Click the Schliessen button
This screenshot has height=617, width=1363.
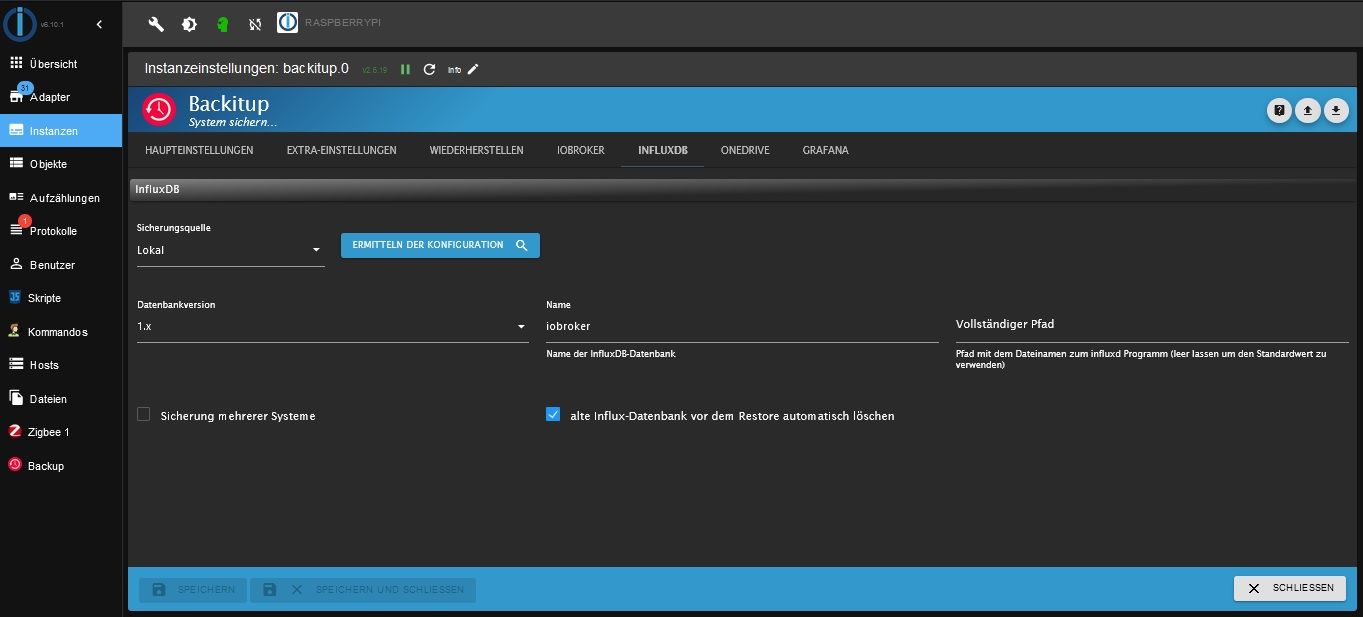[1289, 588]
